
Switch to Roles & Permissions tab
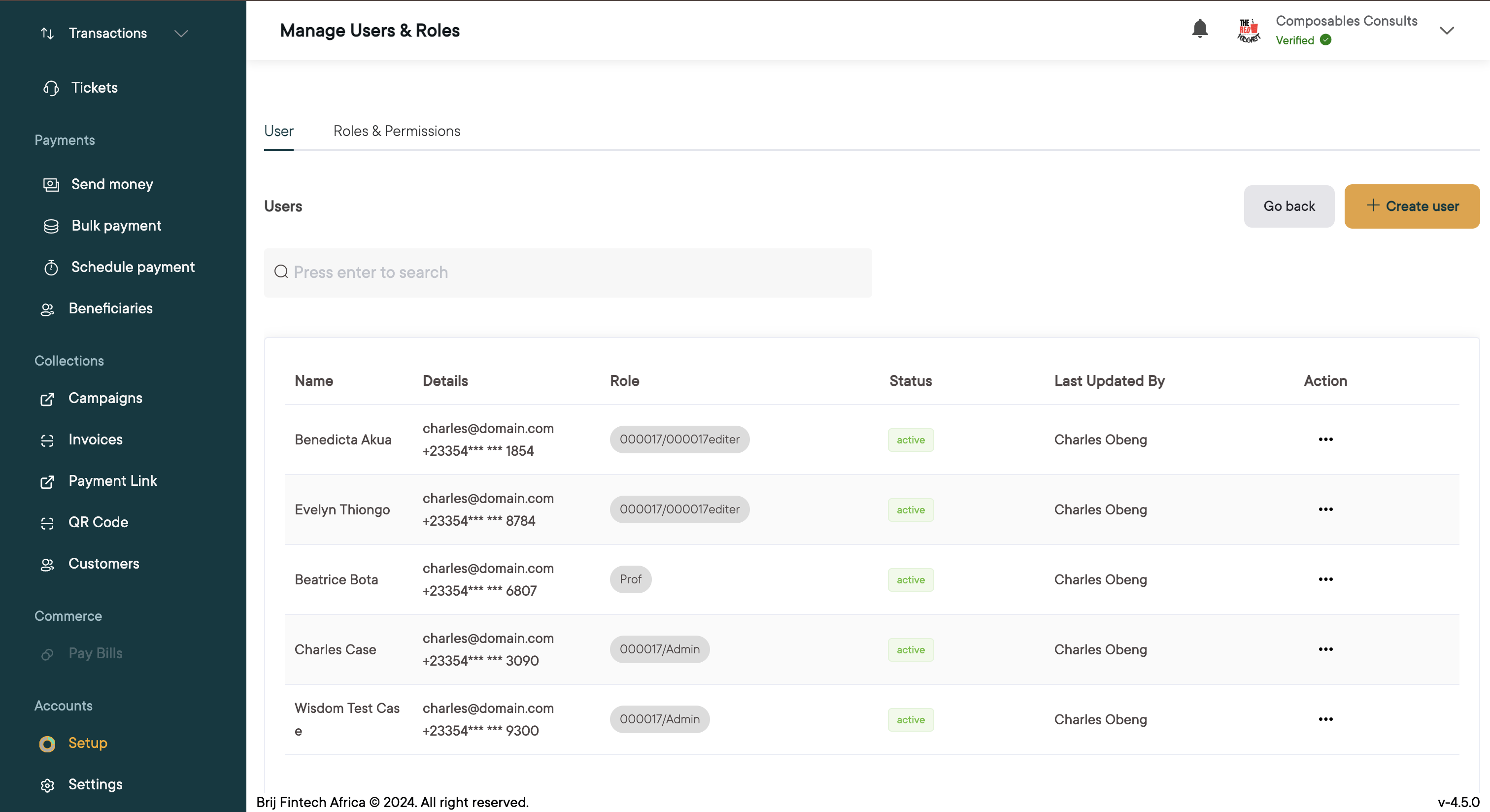397,131
